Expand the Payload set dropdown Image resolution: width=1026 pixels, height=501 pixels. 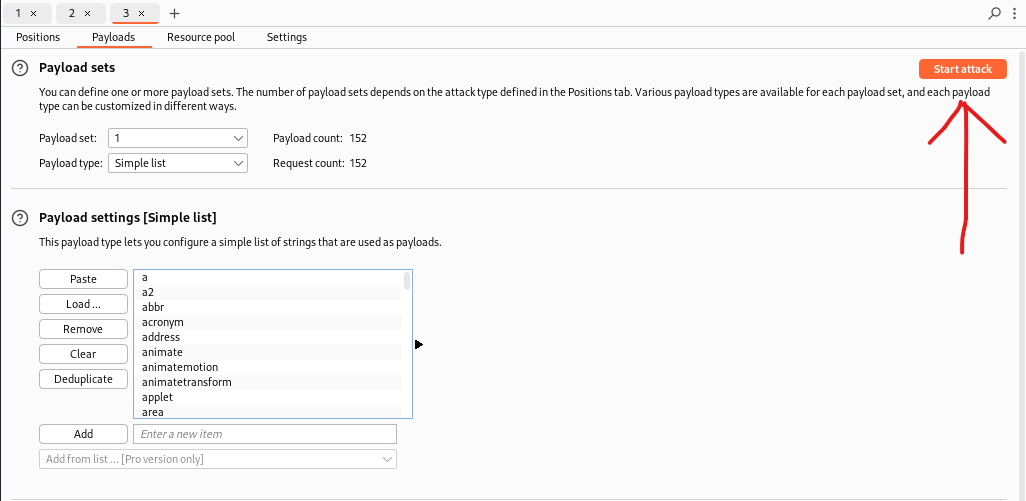coord(178,138)
